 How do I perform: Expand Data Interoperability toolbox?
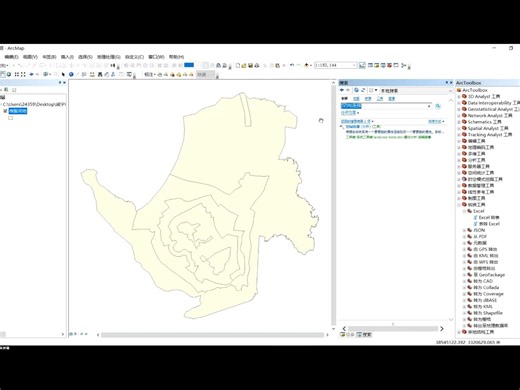click(x=459, y=103)
